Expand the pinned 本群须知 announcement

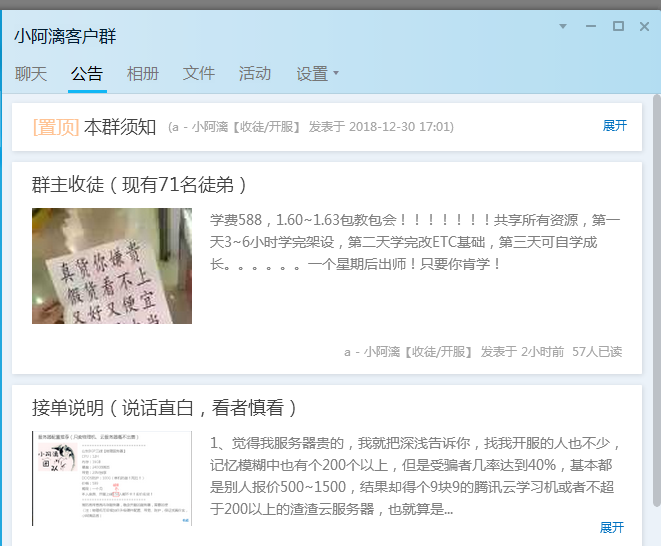coord(614,126)
